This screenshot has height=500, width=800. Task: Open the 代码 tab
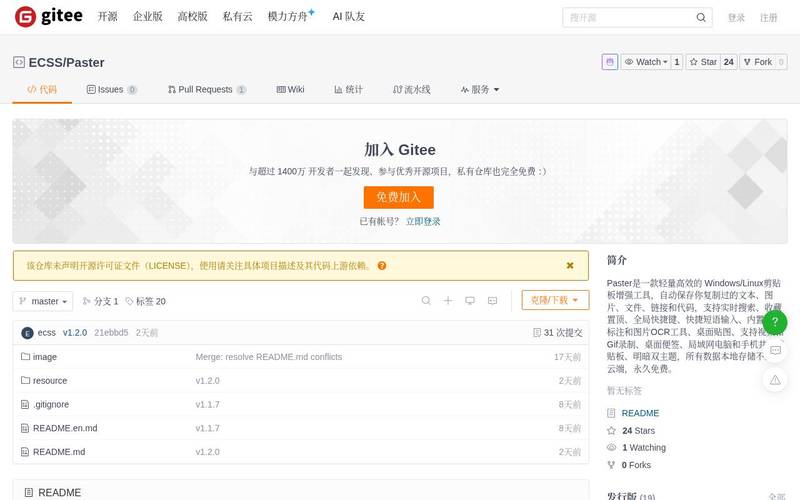(x=42, y=89)
